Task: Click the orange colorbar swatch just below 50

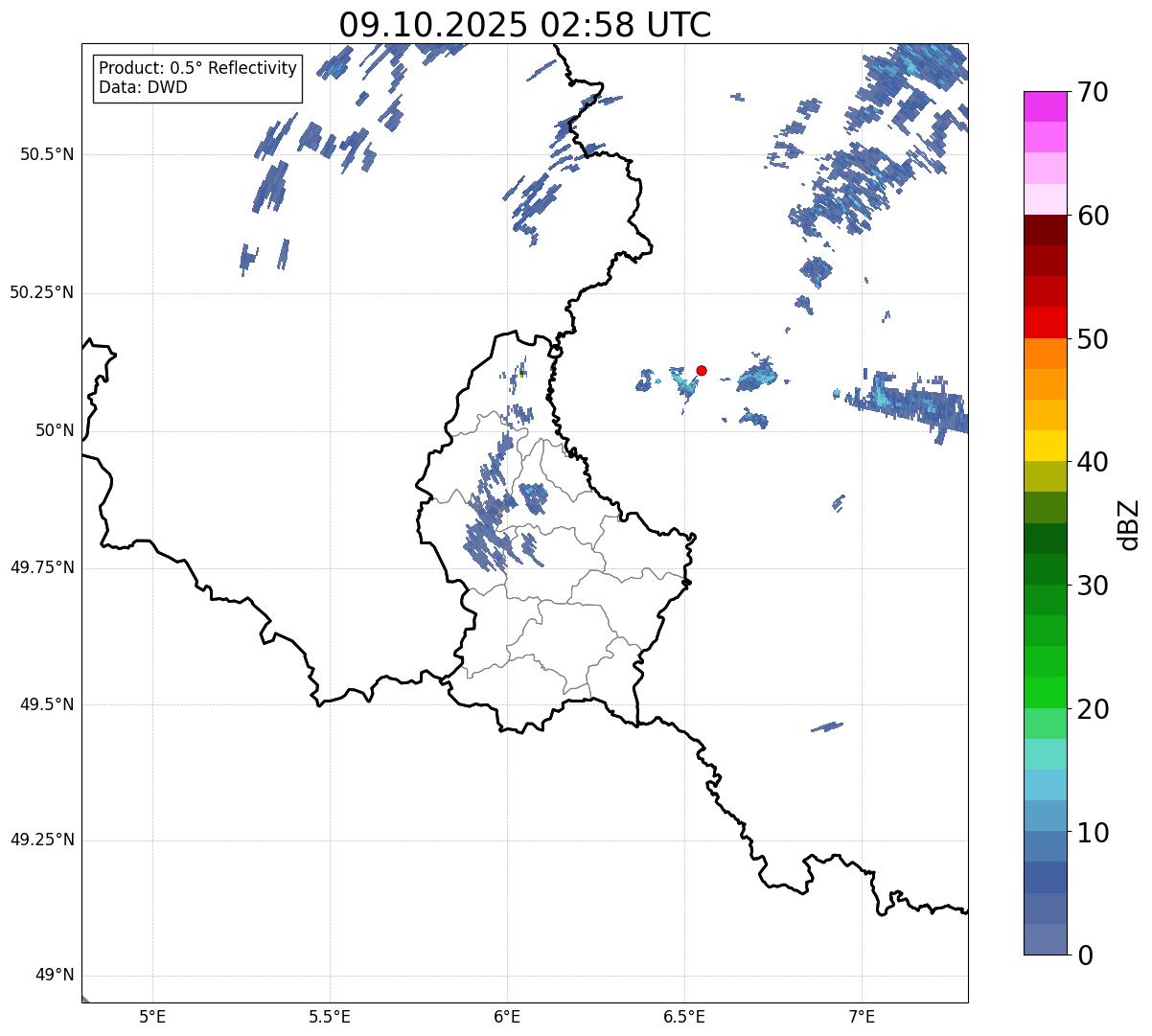Action: click(x=1045, y=354)
